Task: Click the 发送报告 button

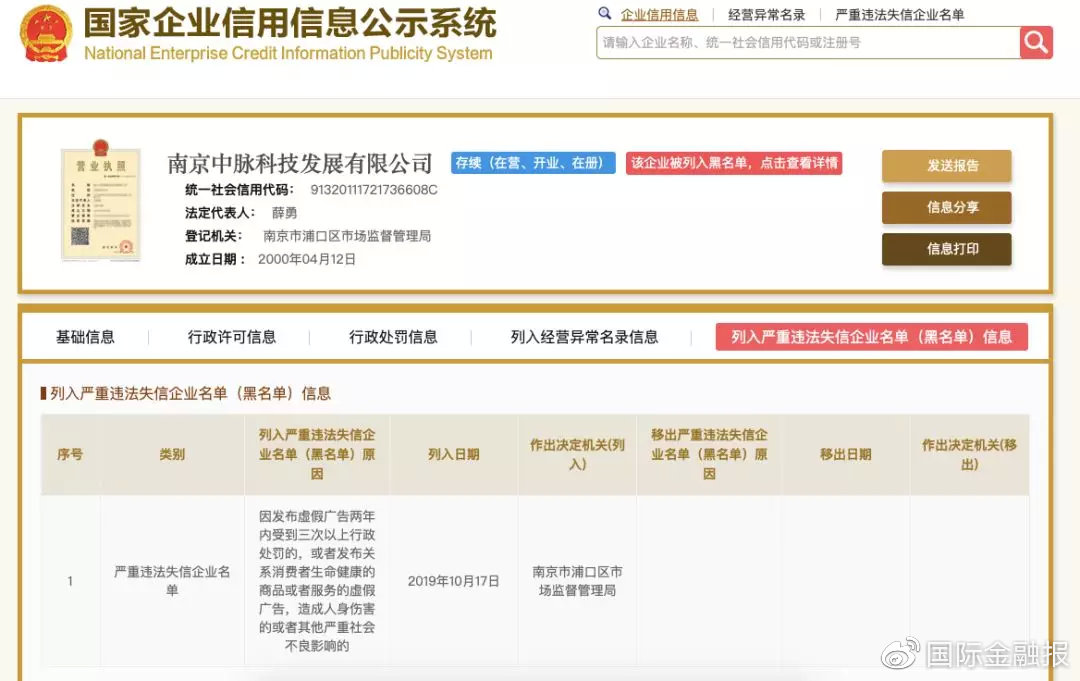Action: 945,167
